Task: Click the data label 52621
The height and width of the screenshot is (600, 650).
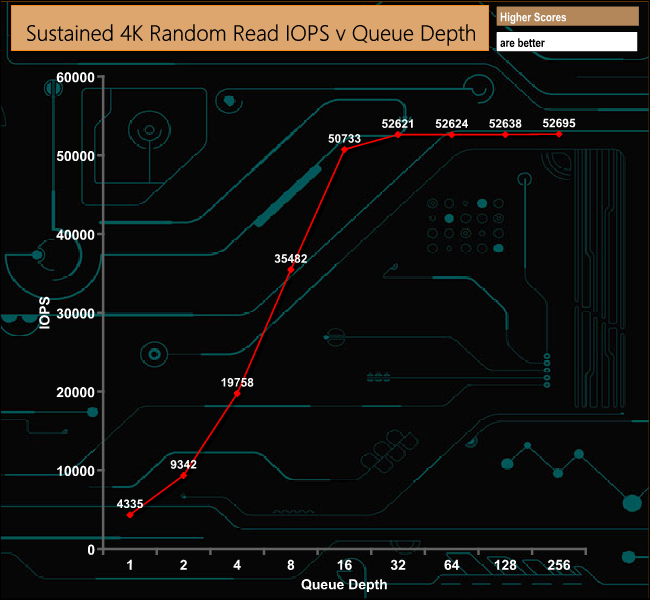Action: (x=398, y=124)
